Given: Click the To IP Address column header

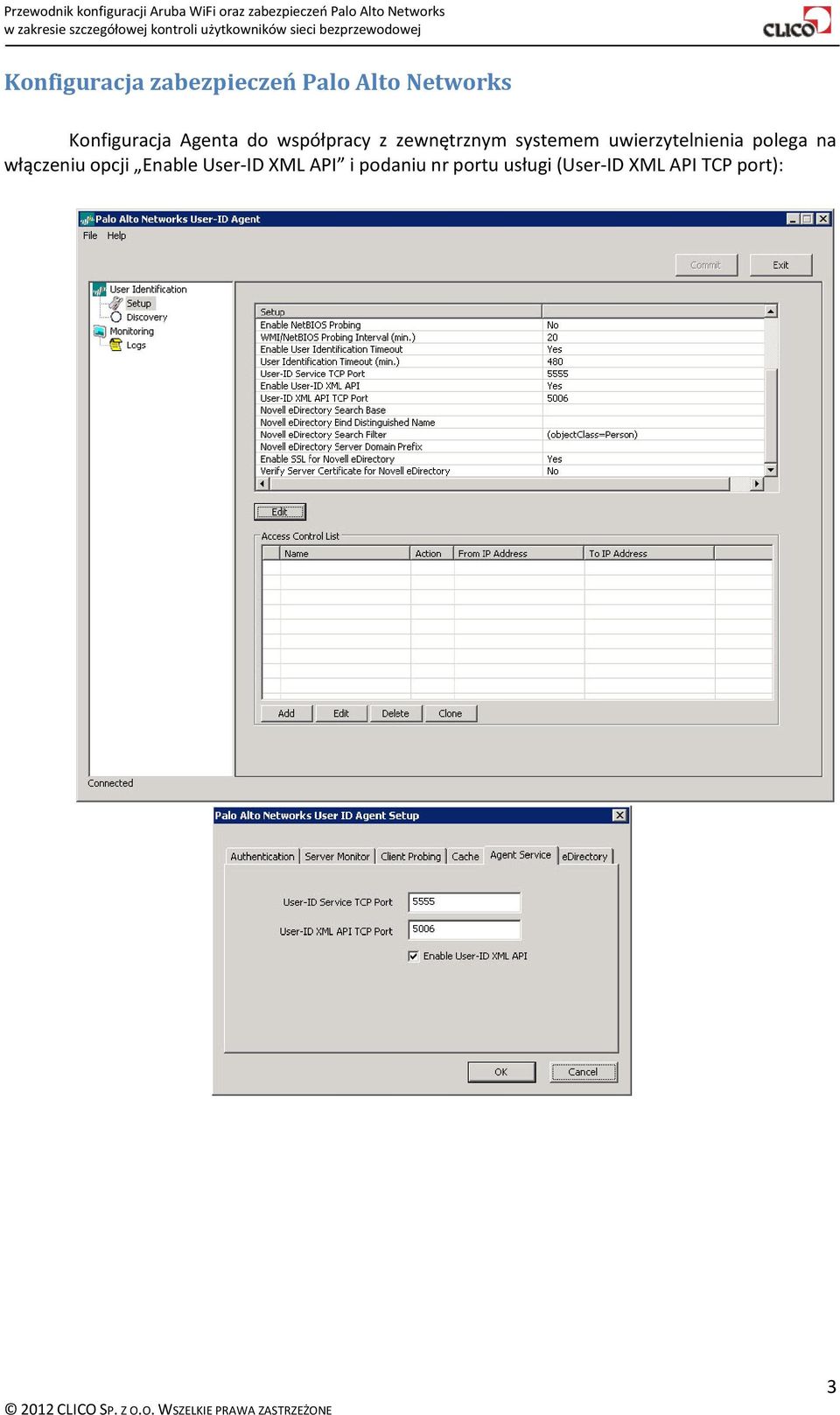Looking at the screenshot, I should 648,553.
